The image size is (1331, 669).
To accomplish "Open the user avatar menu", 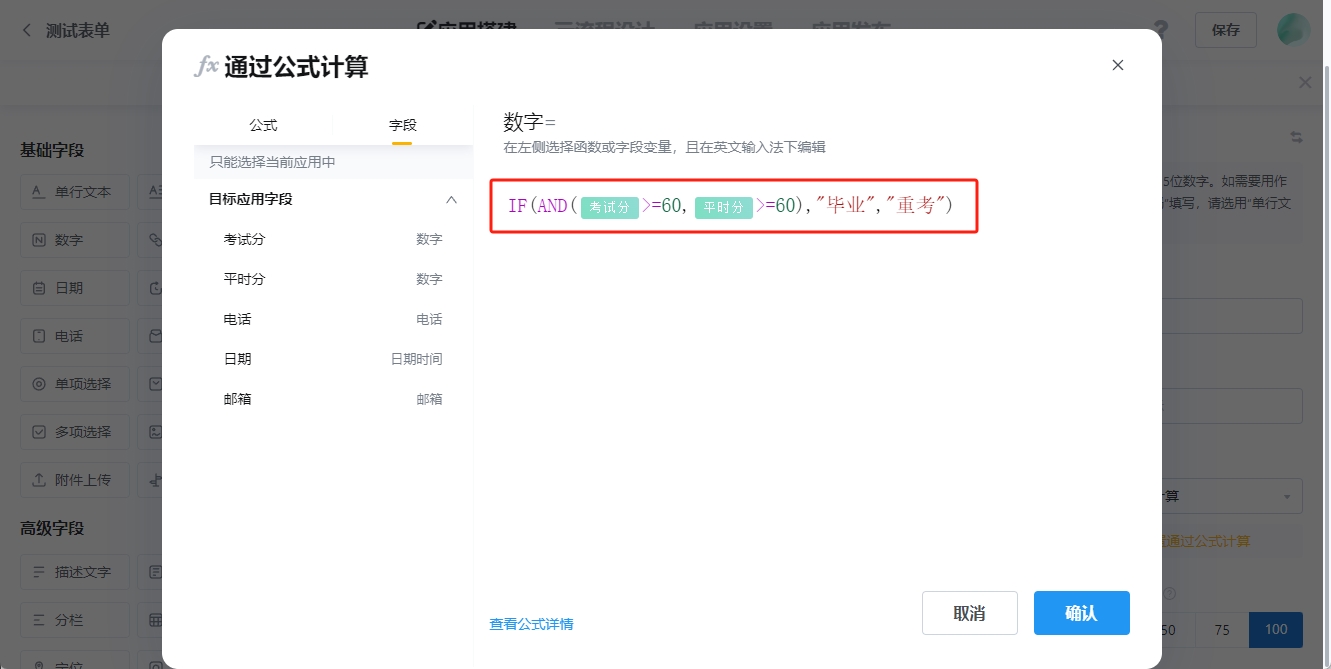I will [x=1293, y=30].
